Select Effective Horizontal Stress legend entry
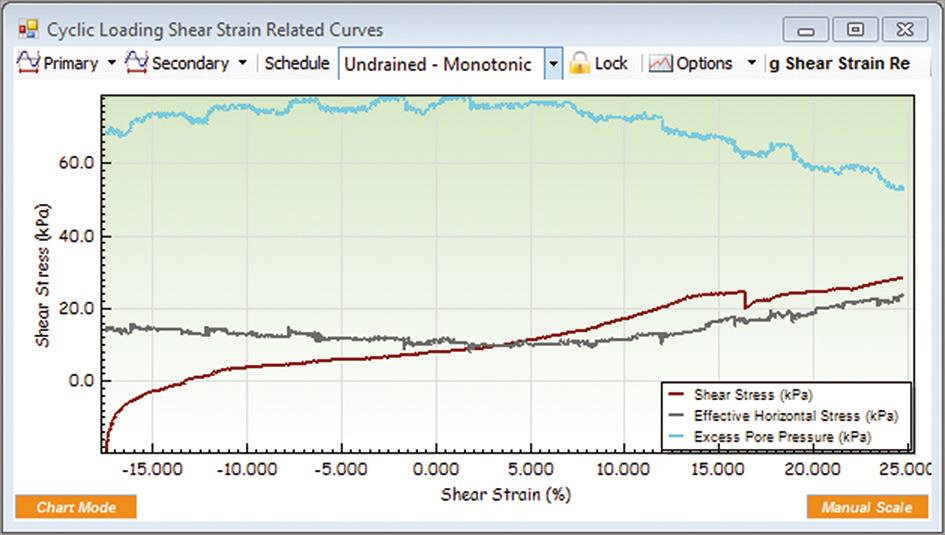 796,416
